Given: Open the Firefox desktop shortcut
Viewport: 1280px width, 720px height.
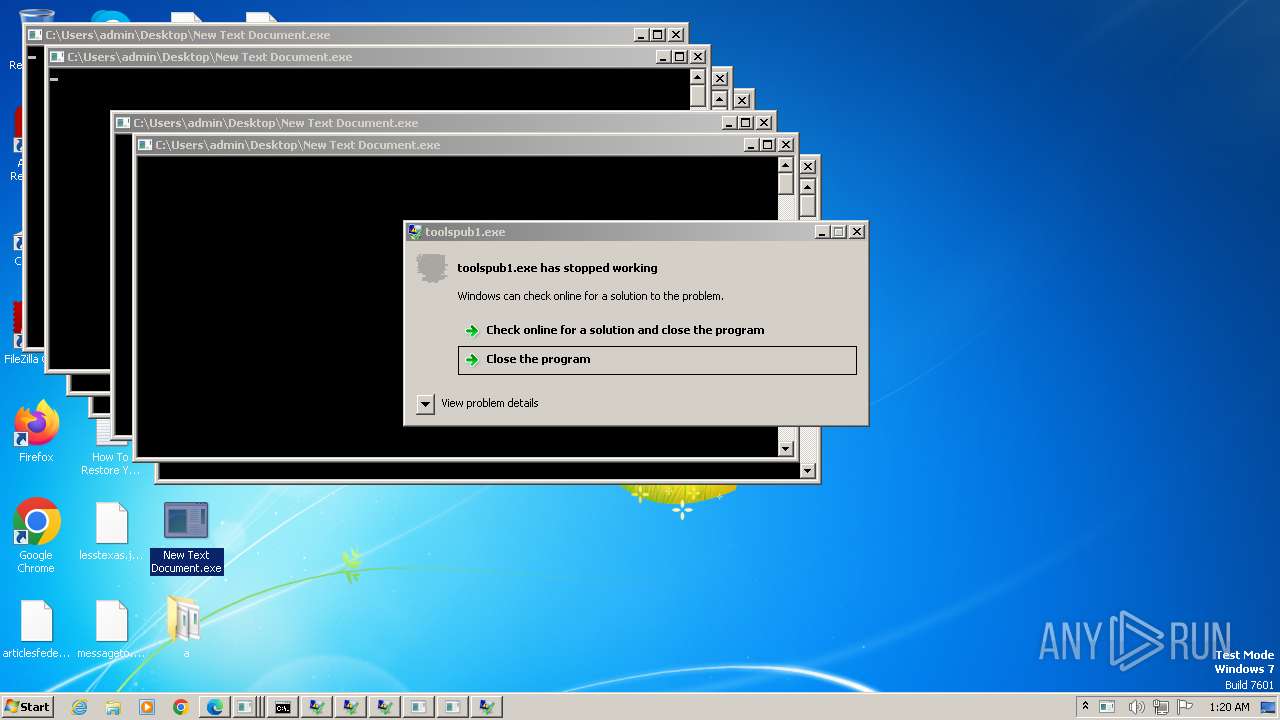Looking at the screenshot, I should click(36, 432).
